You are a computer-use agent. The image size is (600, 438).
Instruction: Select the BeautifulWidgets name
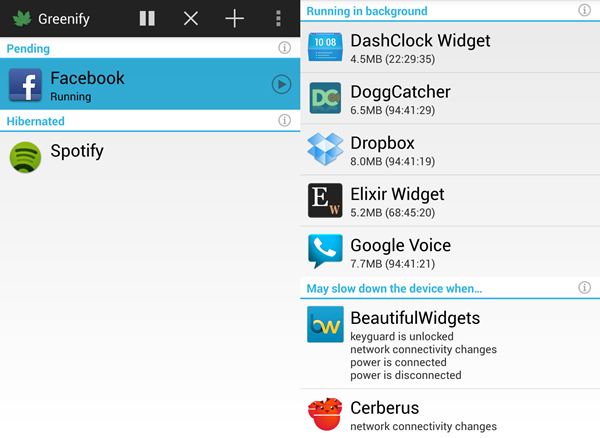415,318
